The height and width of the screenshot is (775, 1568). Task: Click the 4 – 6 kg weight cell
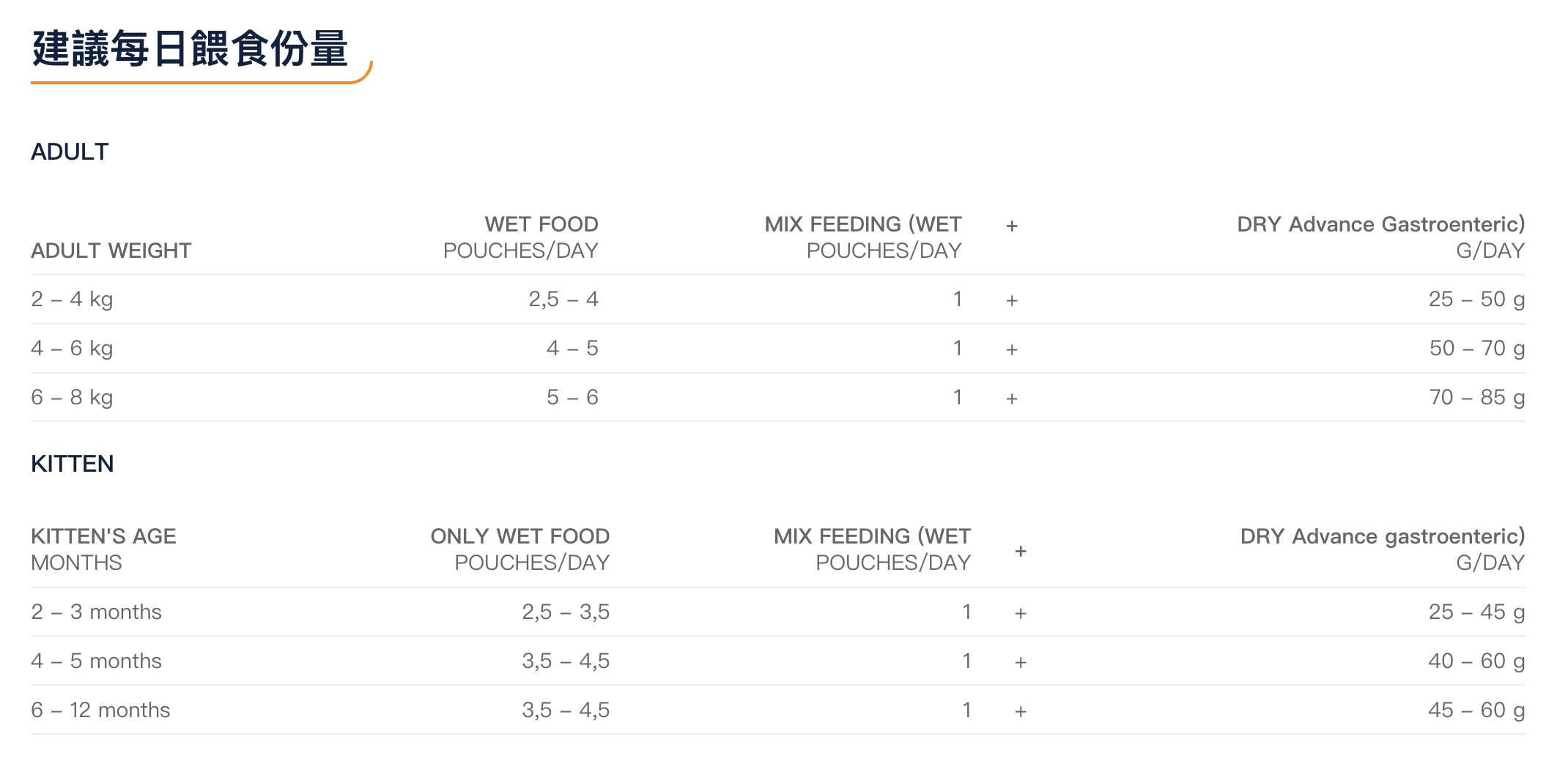(x=72, y=348)
